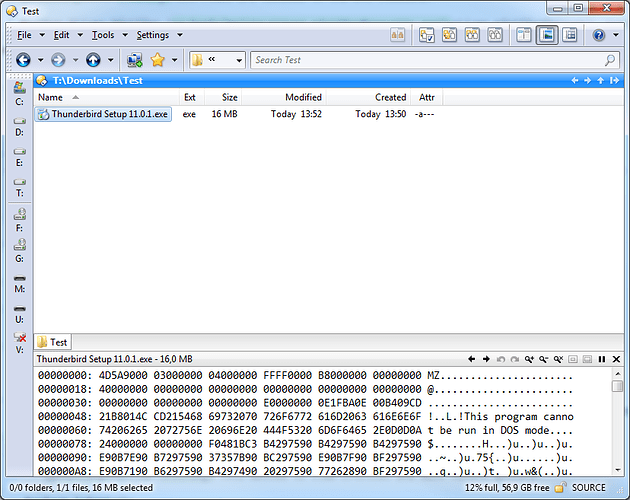Viewport: 630px width, 500px height.
Task: Click the path bar back arrow
Action: (575, 81)
